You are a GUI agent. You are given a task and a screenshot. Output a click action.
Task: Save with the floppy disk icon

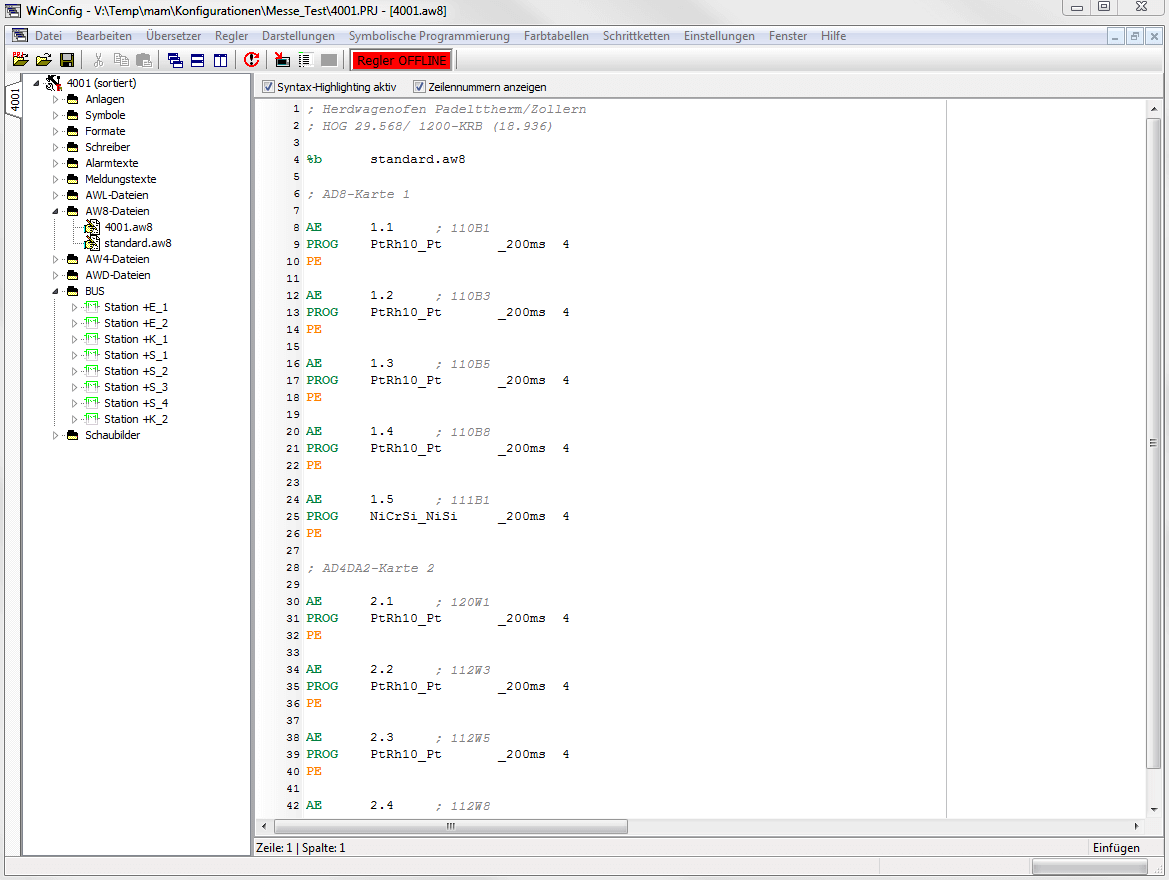(67, 60)
